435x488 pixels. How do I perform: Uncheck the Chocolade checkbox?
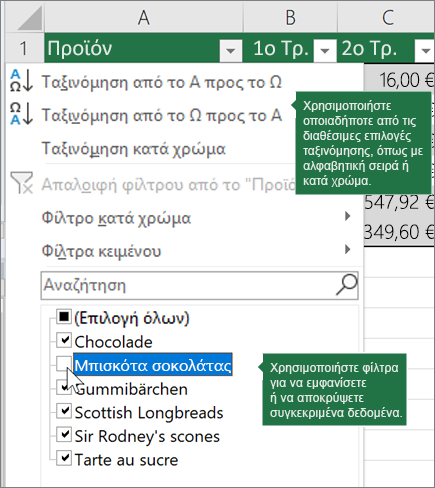pos(64,340)
